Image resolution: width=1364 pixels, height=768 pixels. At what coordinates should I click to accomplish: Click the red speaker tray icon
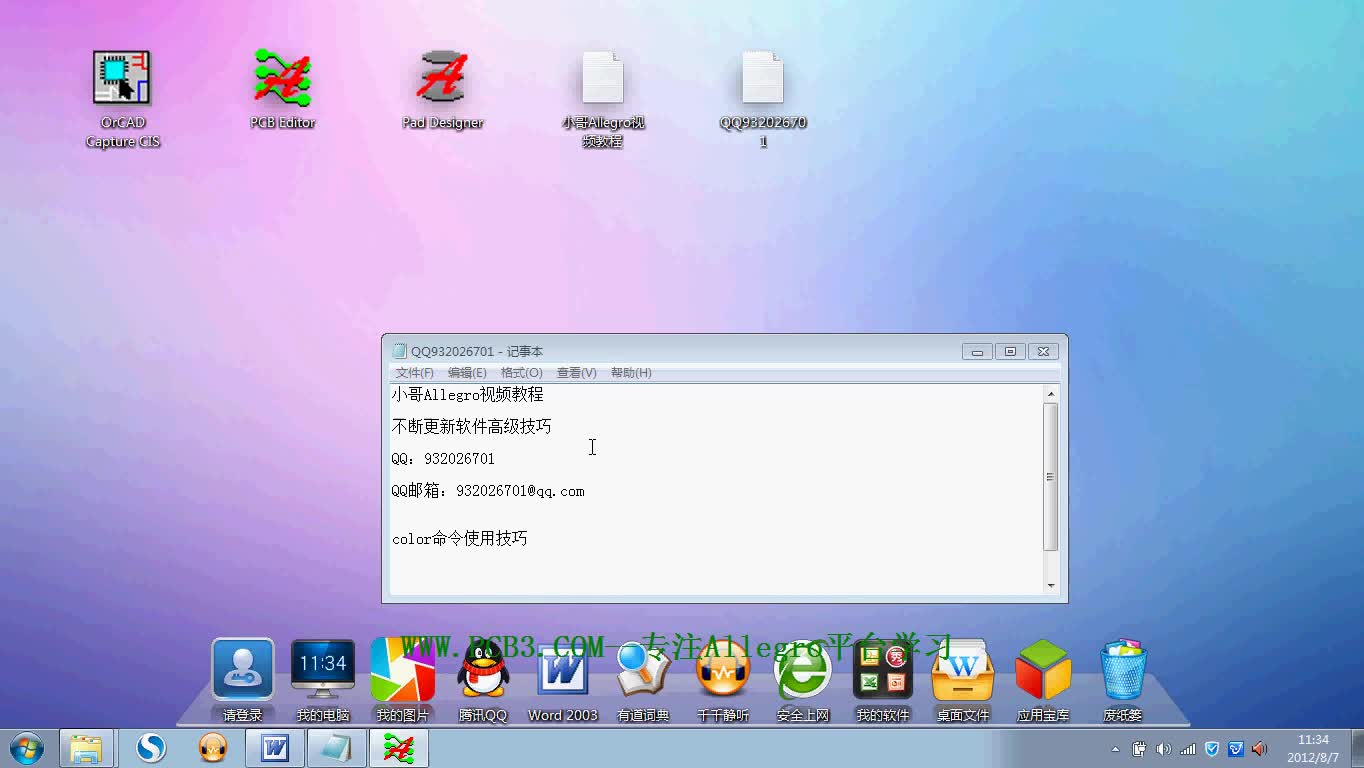[x=1260, y=749]
